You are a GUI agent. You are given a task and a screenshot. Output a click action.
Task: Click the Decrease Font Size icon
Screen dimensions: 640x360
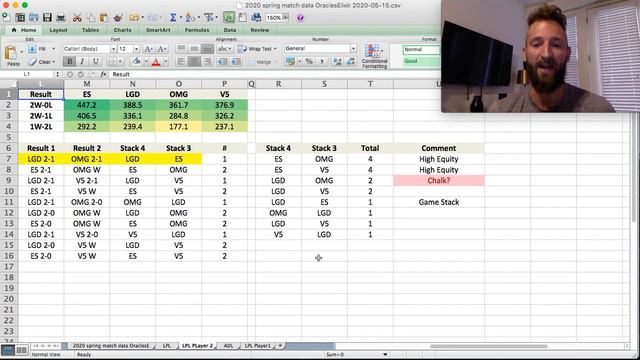pos(162,49)
